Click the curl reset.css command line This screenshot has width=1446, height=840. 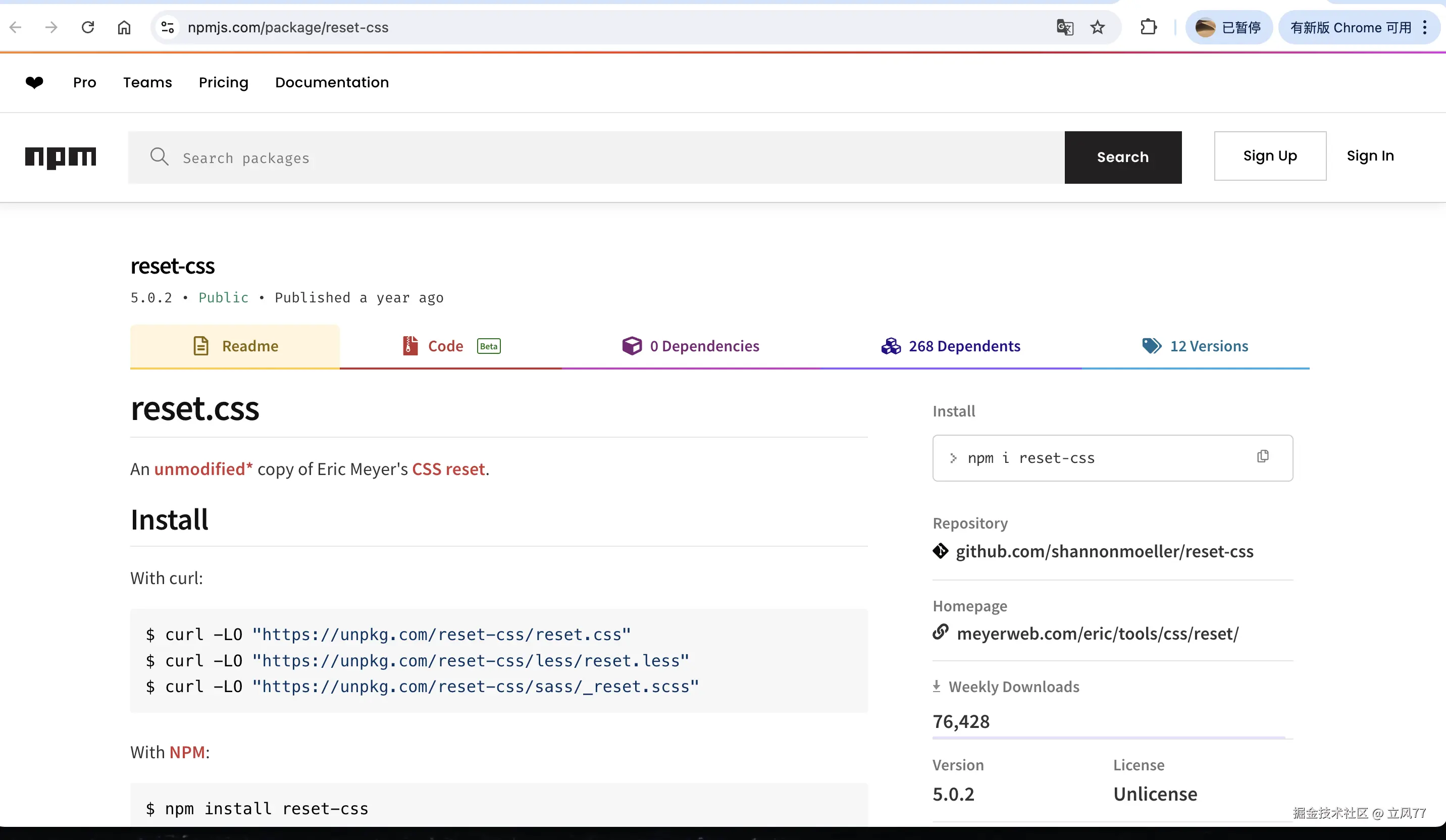click(x=388, y=634)
